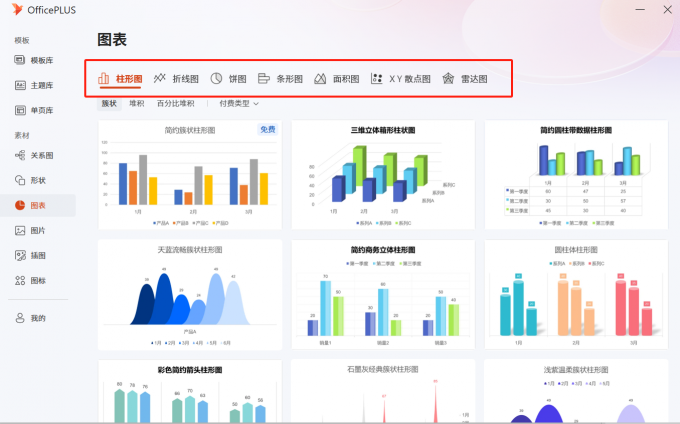Switch to the 饼图 chart tab
This screenshot has height=424, width=680.
click(229, 79)
